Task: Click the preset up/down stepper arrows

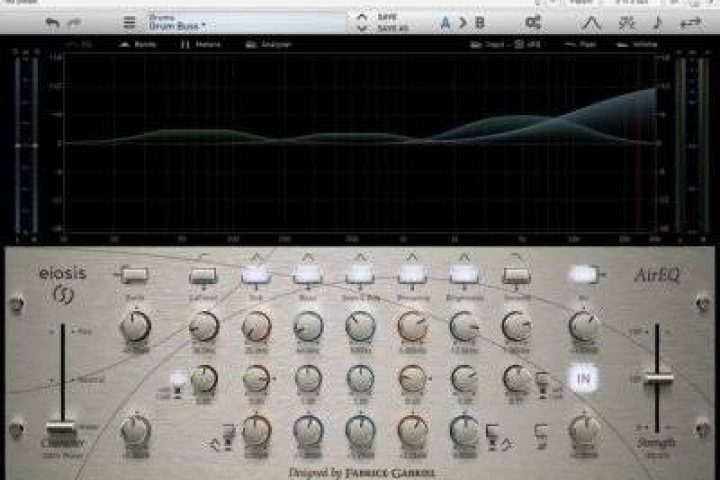Action: click(x=361, y=22)
